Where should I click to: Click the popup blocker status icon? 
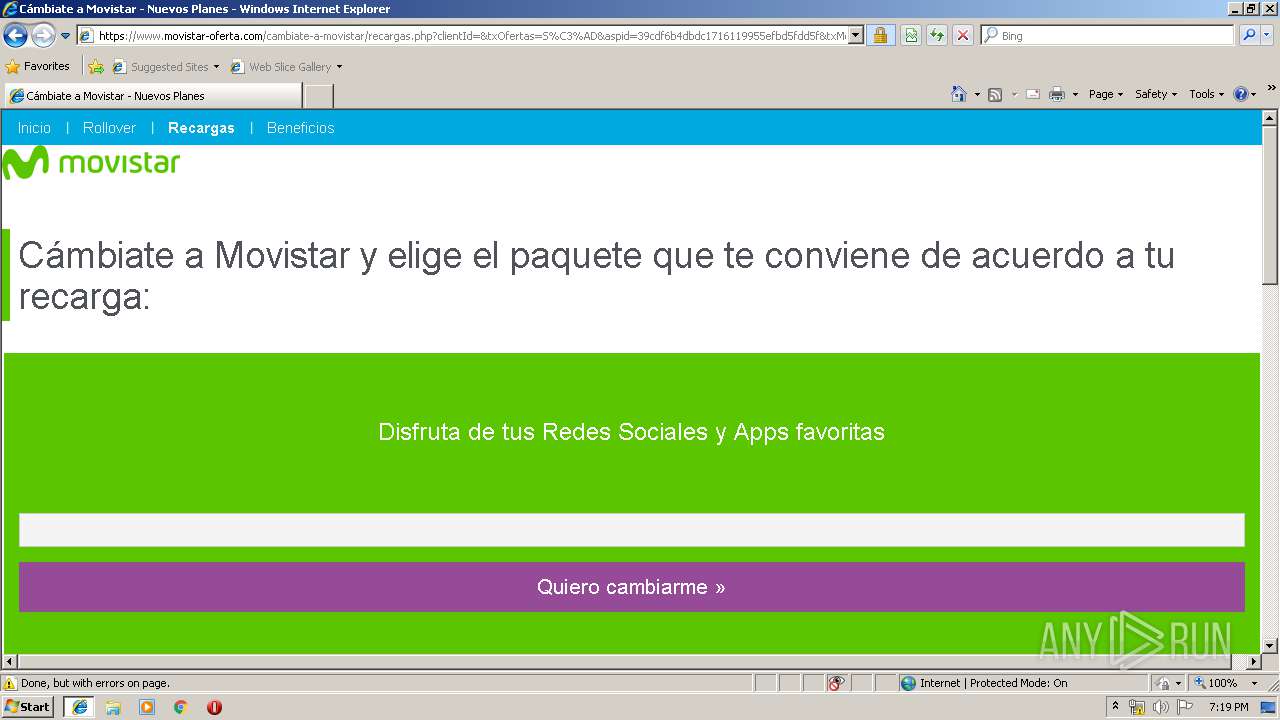[x=836, y=683]
